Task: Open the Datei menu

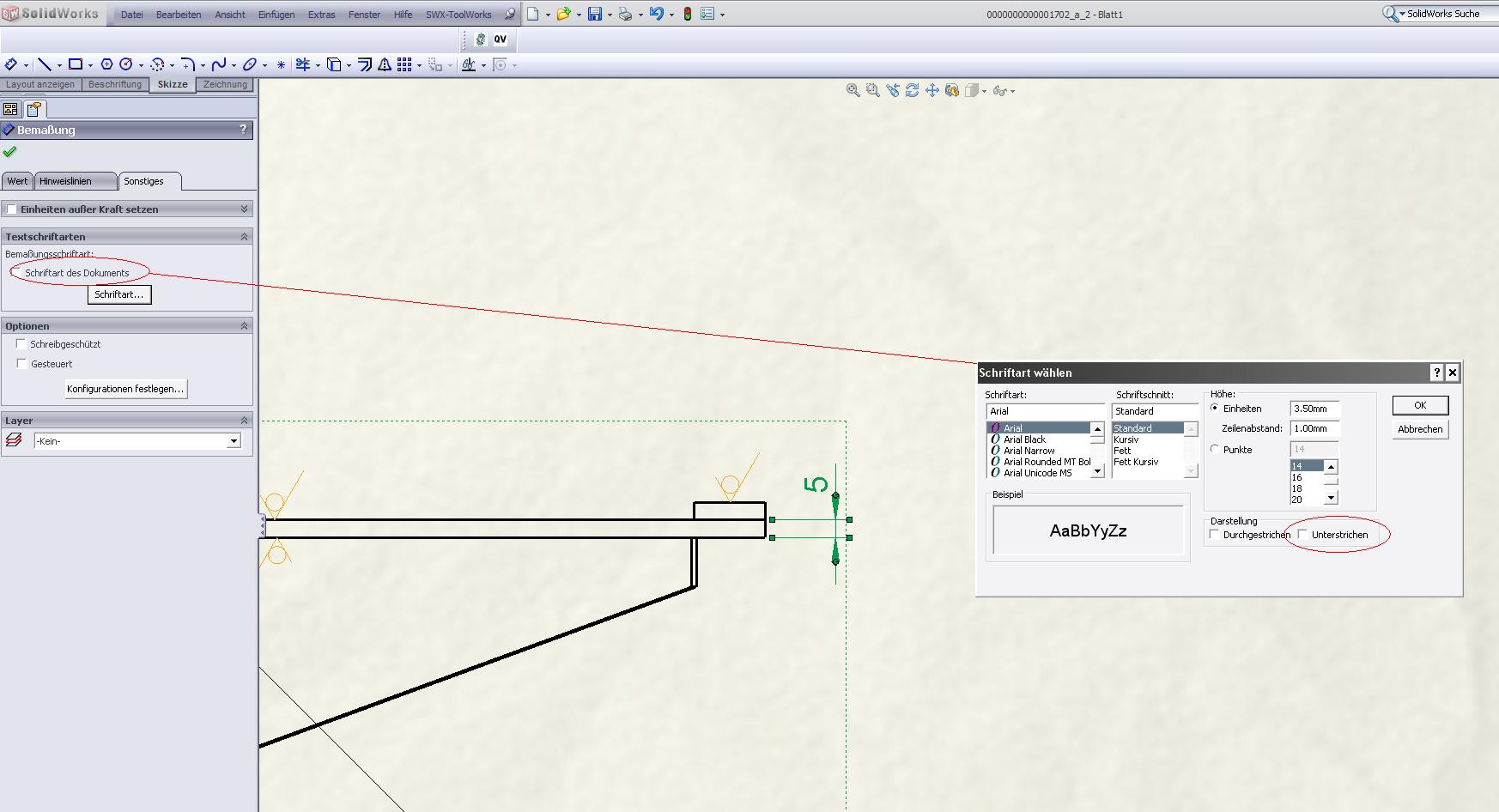Action: coord(132,15)
